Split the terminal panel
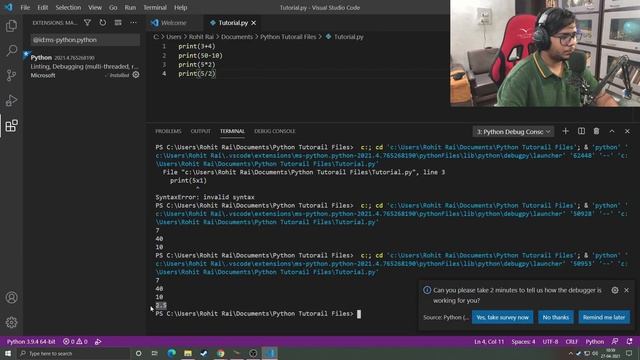The image size is (640, 360). click(581, 131)
